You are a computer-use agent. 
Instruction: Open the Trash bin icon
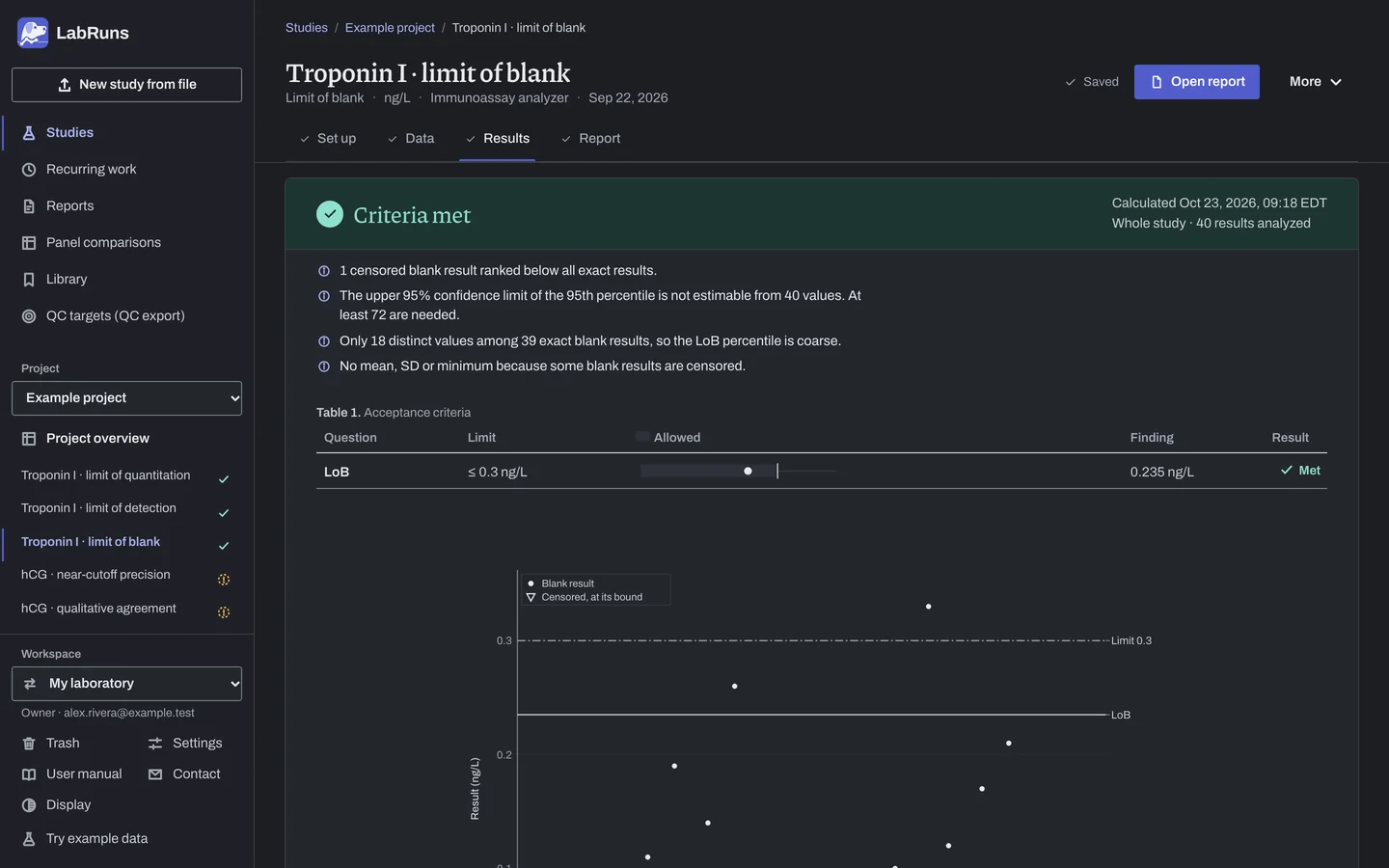(29, 744)
